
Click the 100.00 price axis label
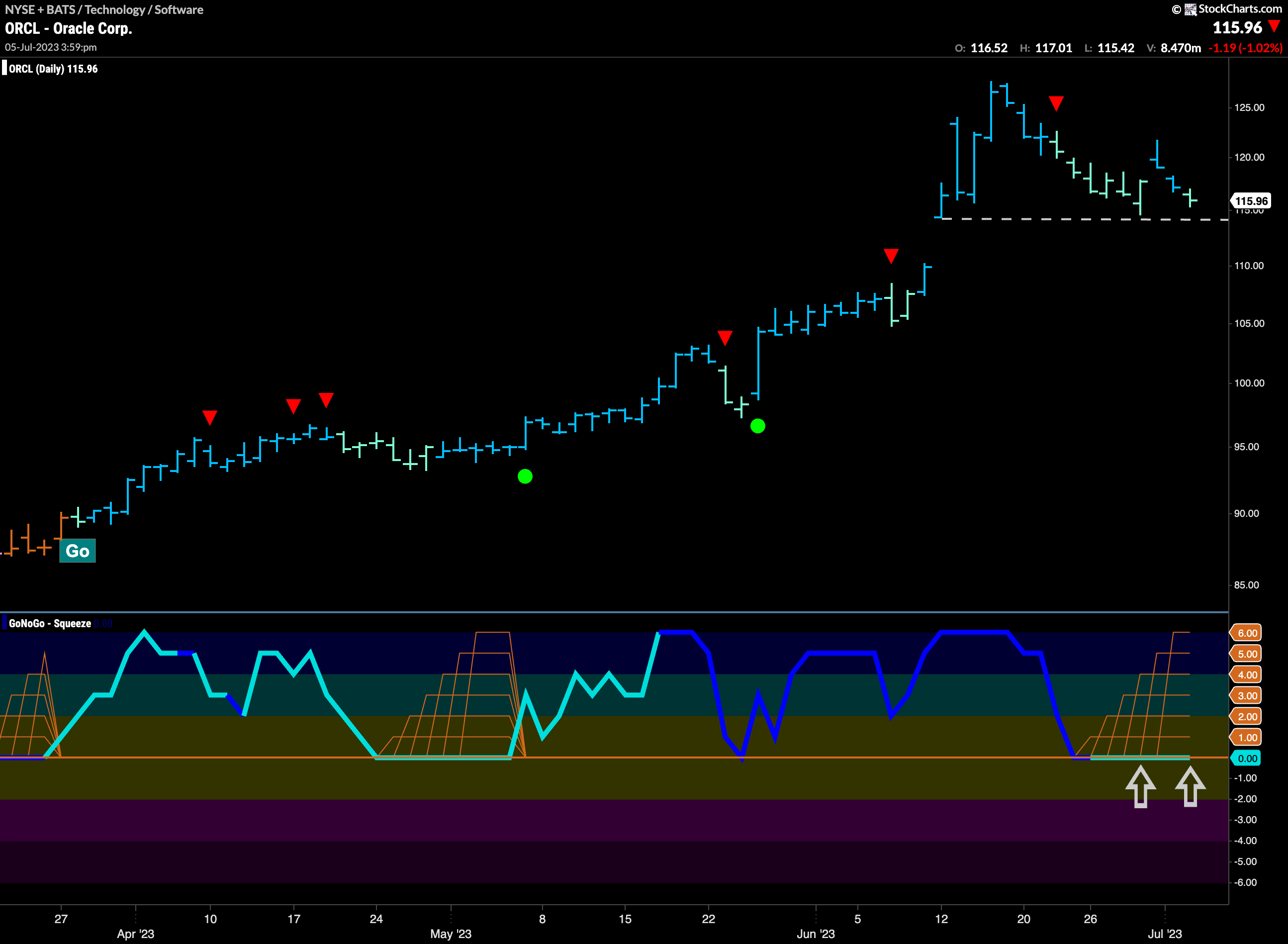pos(1249,383)
